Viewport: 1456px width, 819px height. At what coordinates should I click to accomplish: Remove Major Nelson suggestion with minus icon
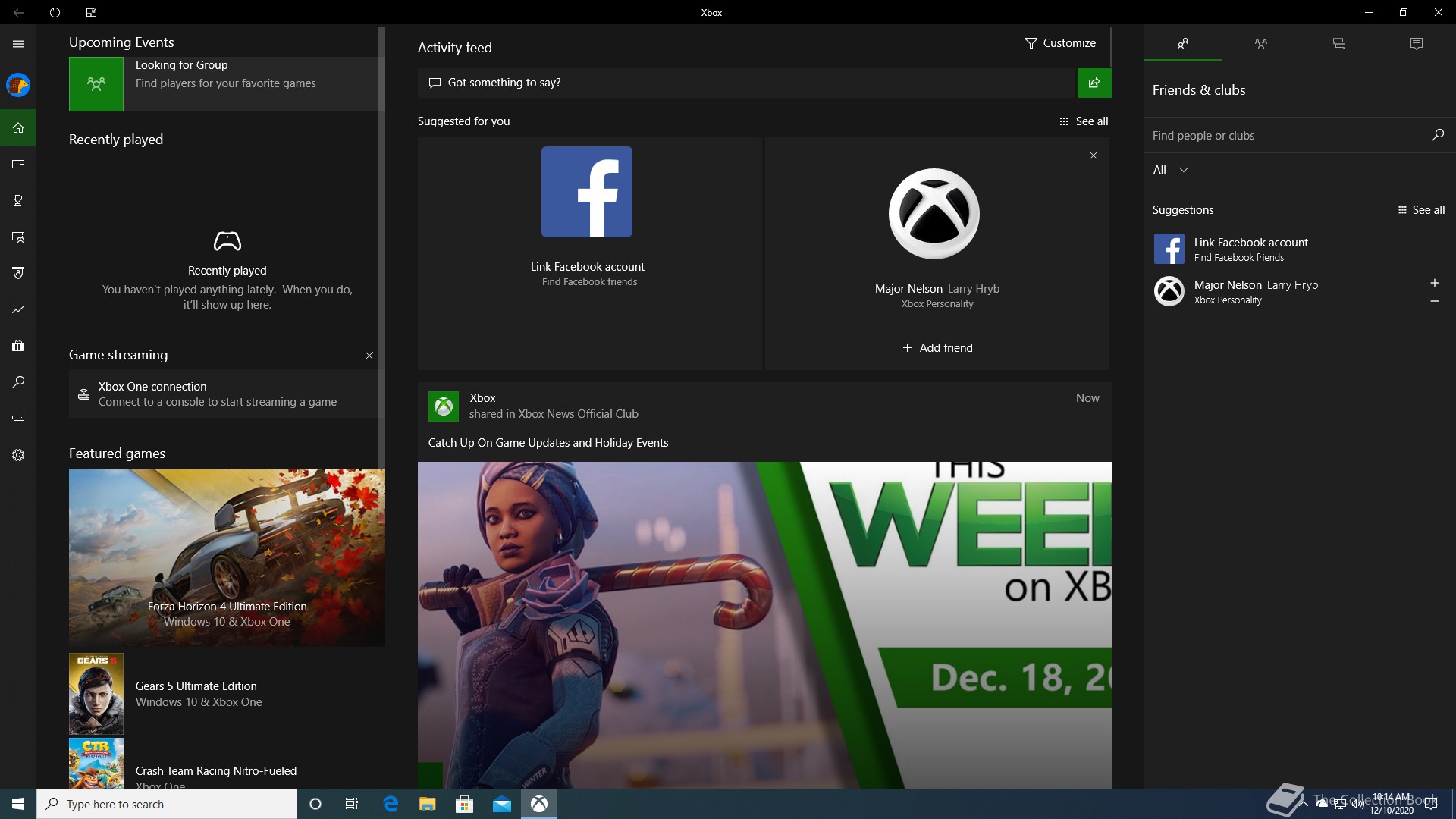(1435, 301)
